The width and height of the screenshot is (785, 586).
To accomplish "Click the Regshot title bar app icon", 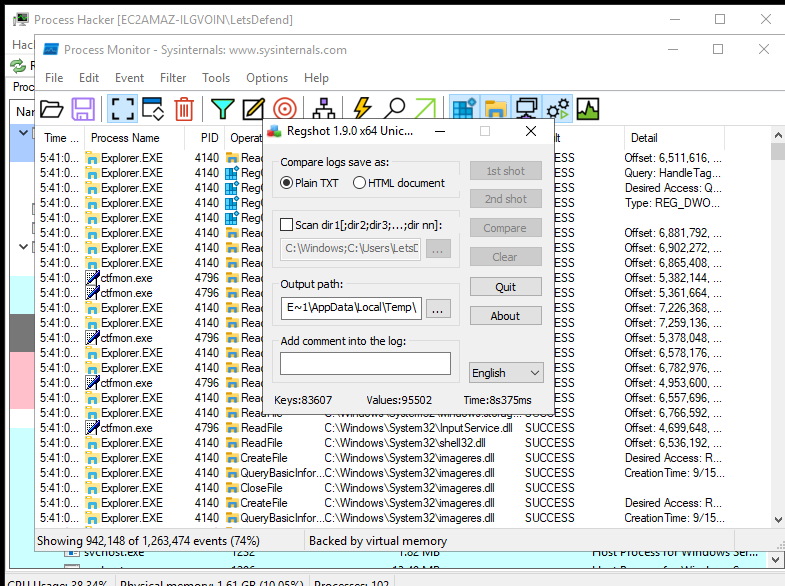I will coord(274,131).
